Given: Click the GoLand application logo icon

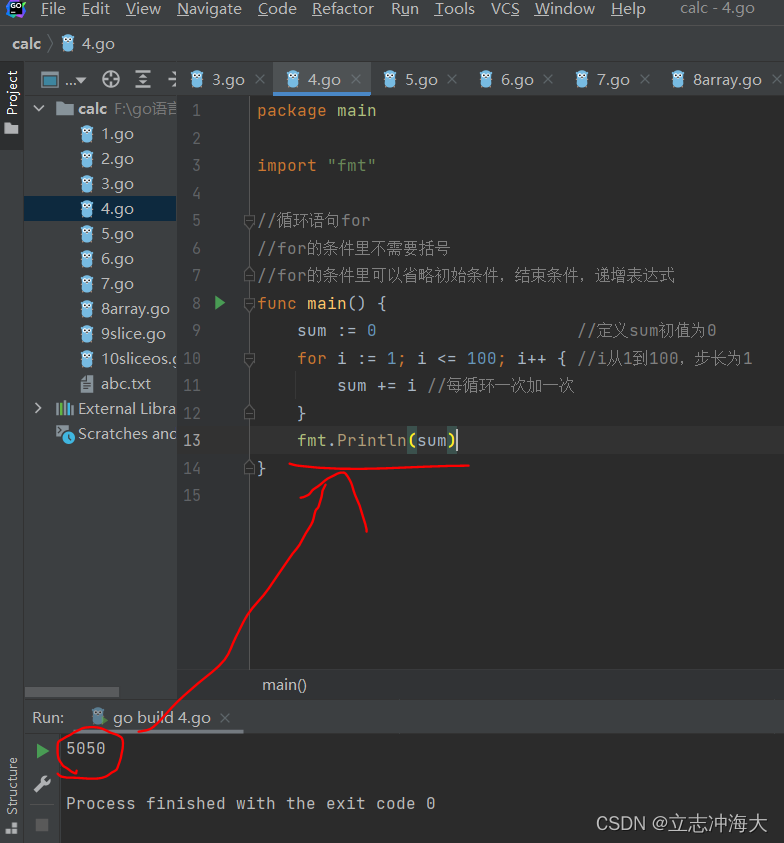Looking at the screenshot, I should tap(16, 8).
